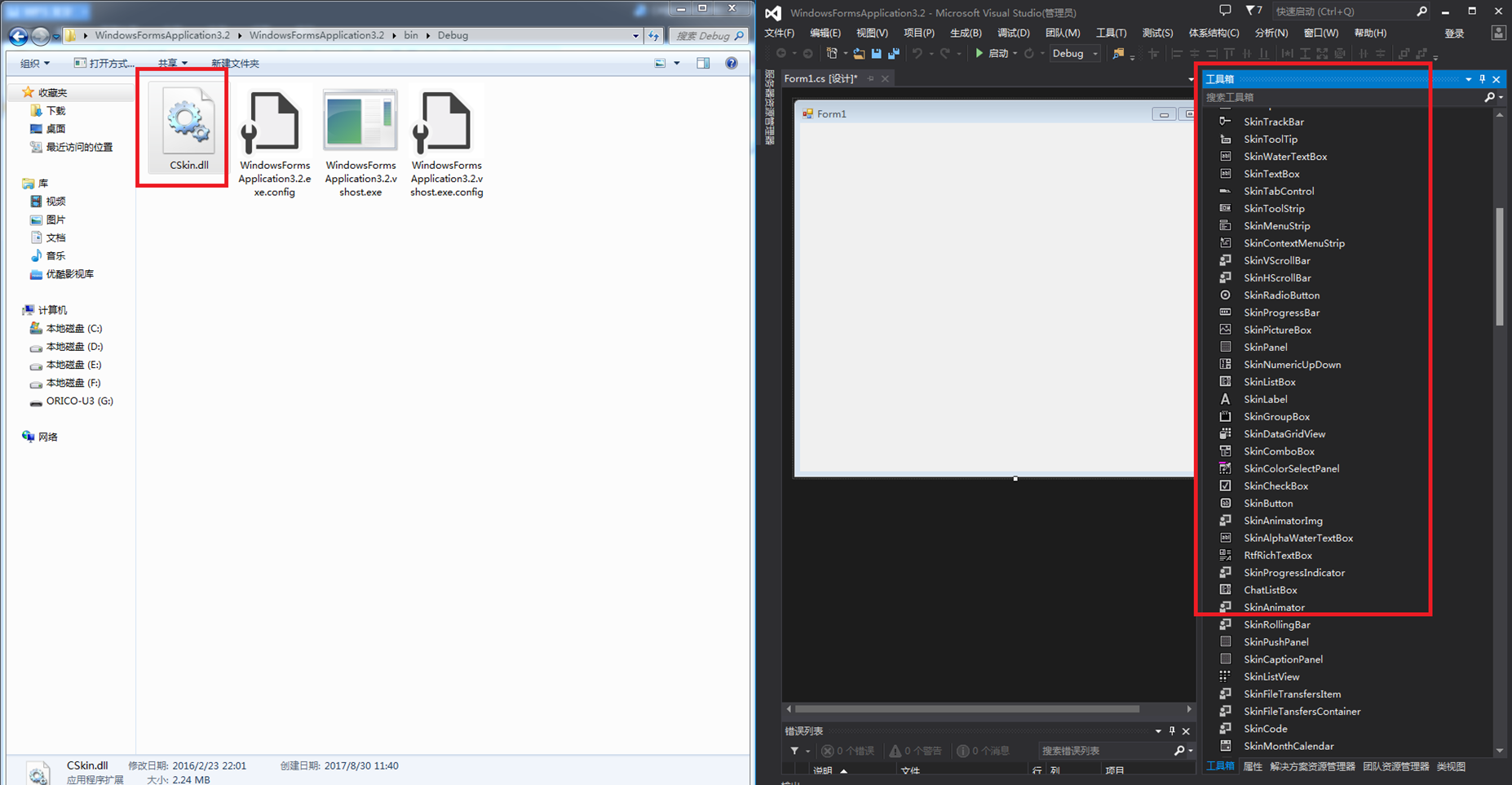1512x785 pixels.
Task: Switch to 属性 panel tab
Action: point(1252,766)
